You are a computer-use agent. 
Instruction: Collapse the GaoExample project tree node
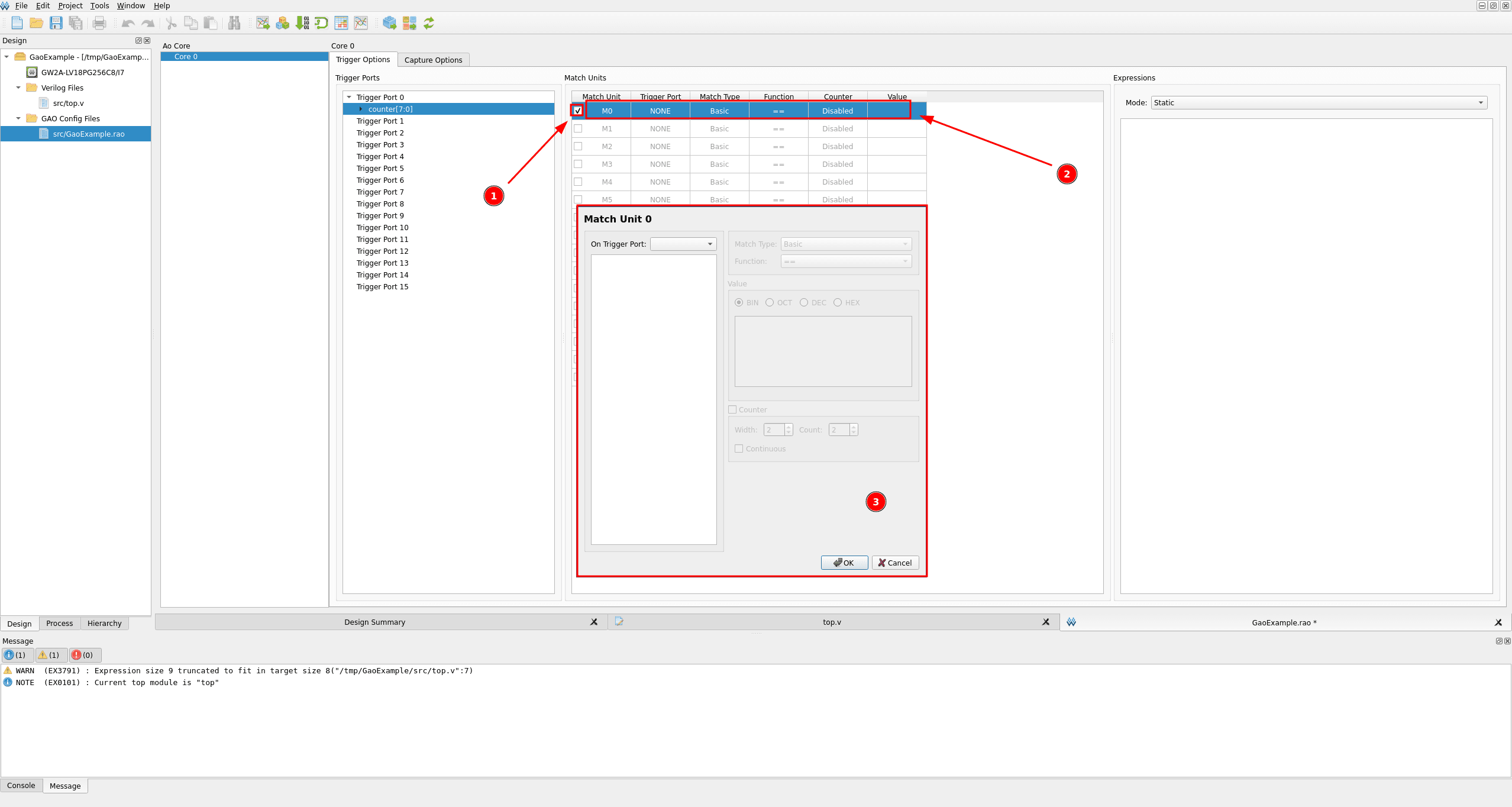pos(7,57)
